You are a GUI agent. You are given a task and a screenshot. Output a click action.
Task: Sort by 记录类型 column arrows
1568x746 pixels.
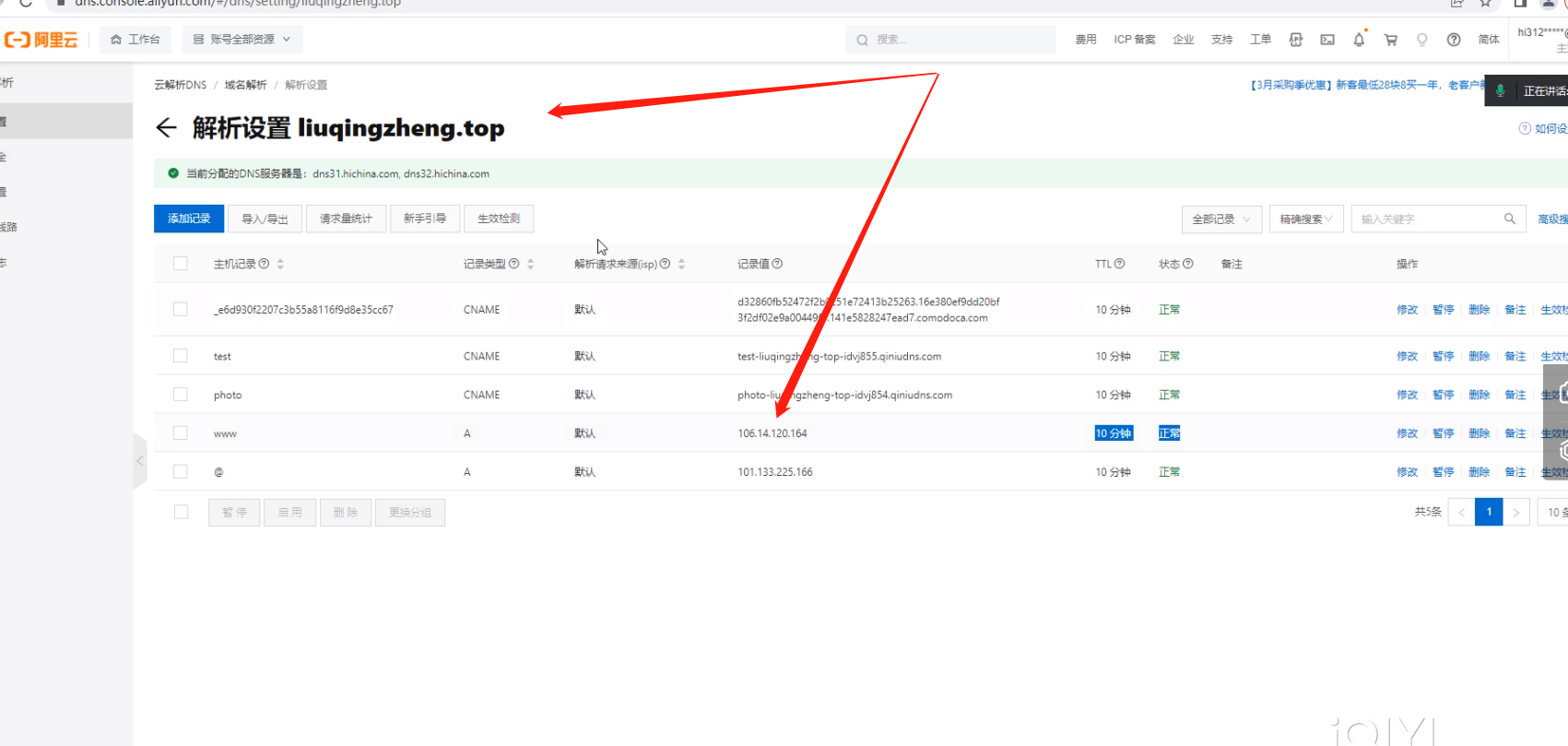(x=530, y=264)
